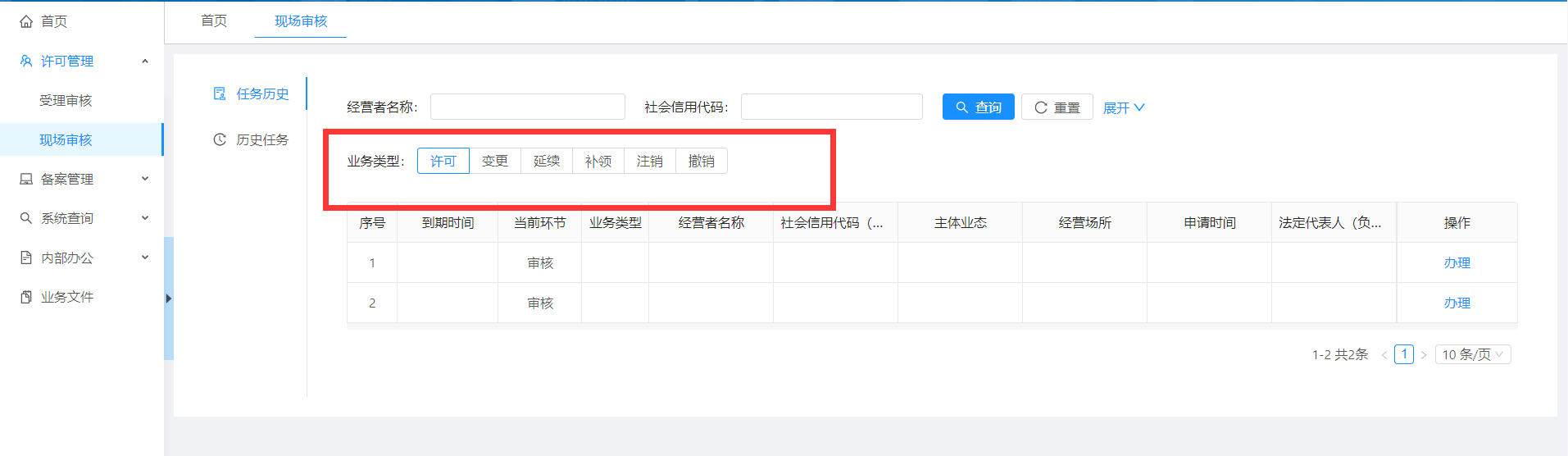Image resolution: width=1568 pixels, height=456 pixels.
Task: Click the 内部办公 document icon
Action: pos(26,258)
